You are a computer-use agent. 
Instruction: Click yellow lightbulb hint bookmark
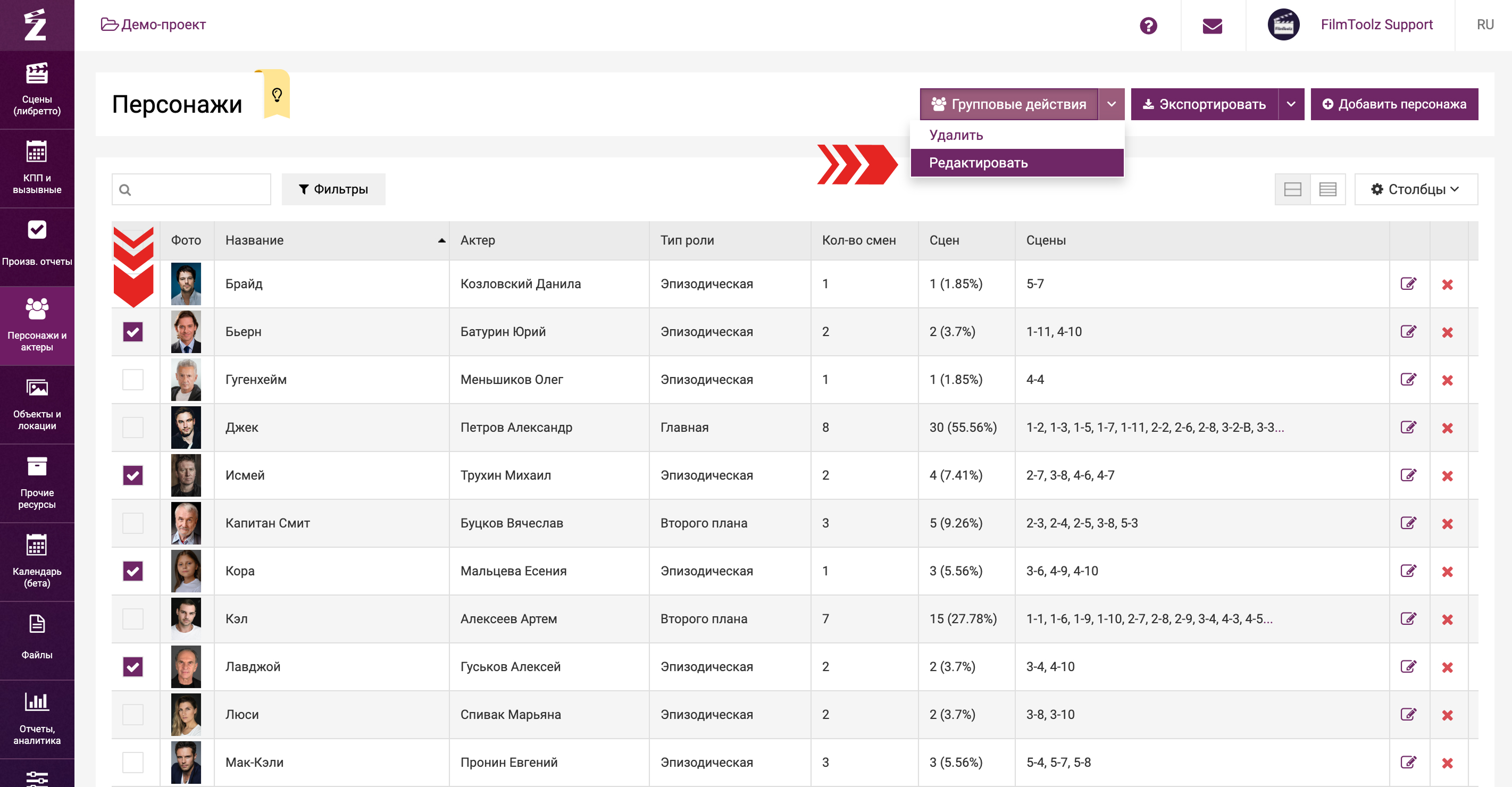tap(277, 95)
